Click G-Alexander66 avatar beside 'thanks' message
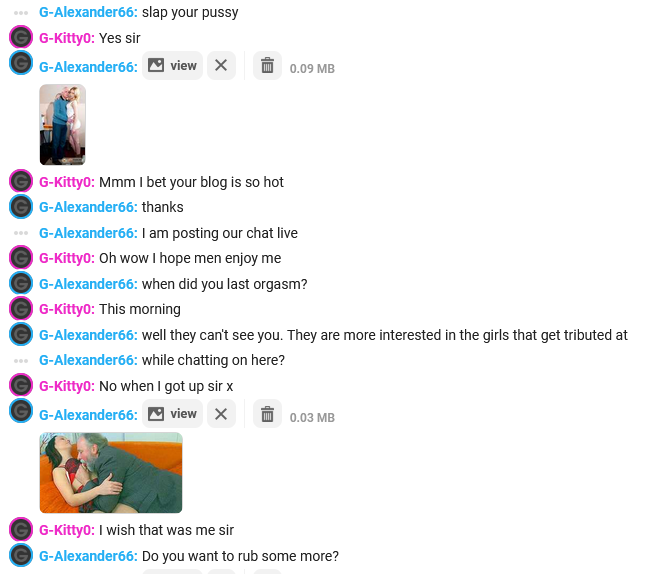660x574 pixels. click(x=21, y=207)
